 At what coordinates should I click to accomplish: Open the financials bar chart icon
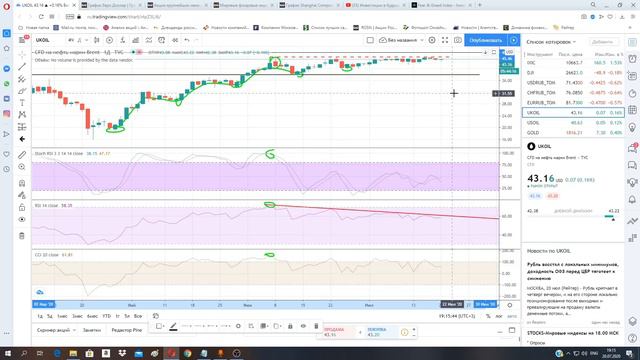pos(136,40)
